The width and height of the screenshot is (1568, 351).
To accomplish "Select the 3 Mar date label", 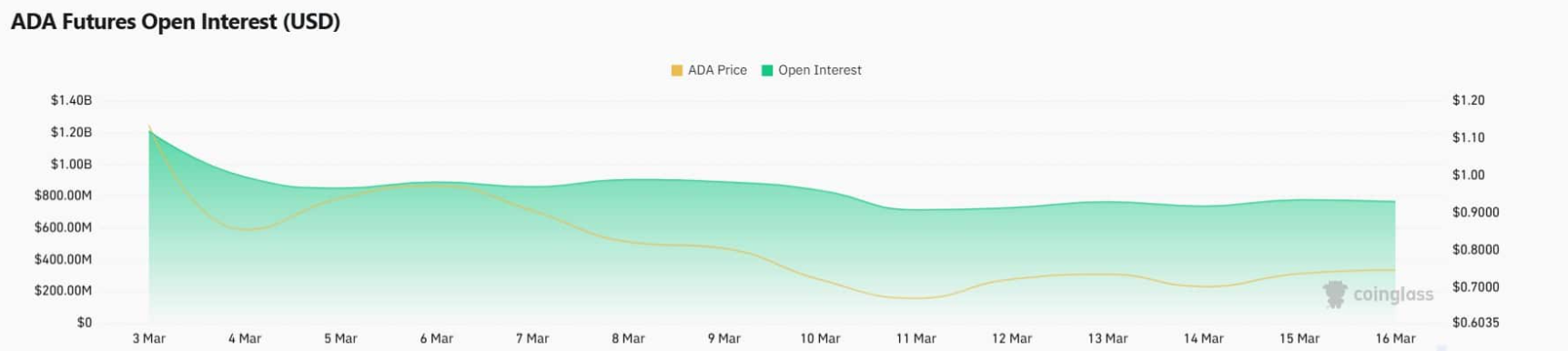I will [x=149, y=338].
